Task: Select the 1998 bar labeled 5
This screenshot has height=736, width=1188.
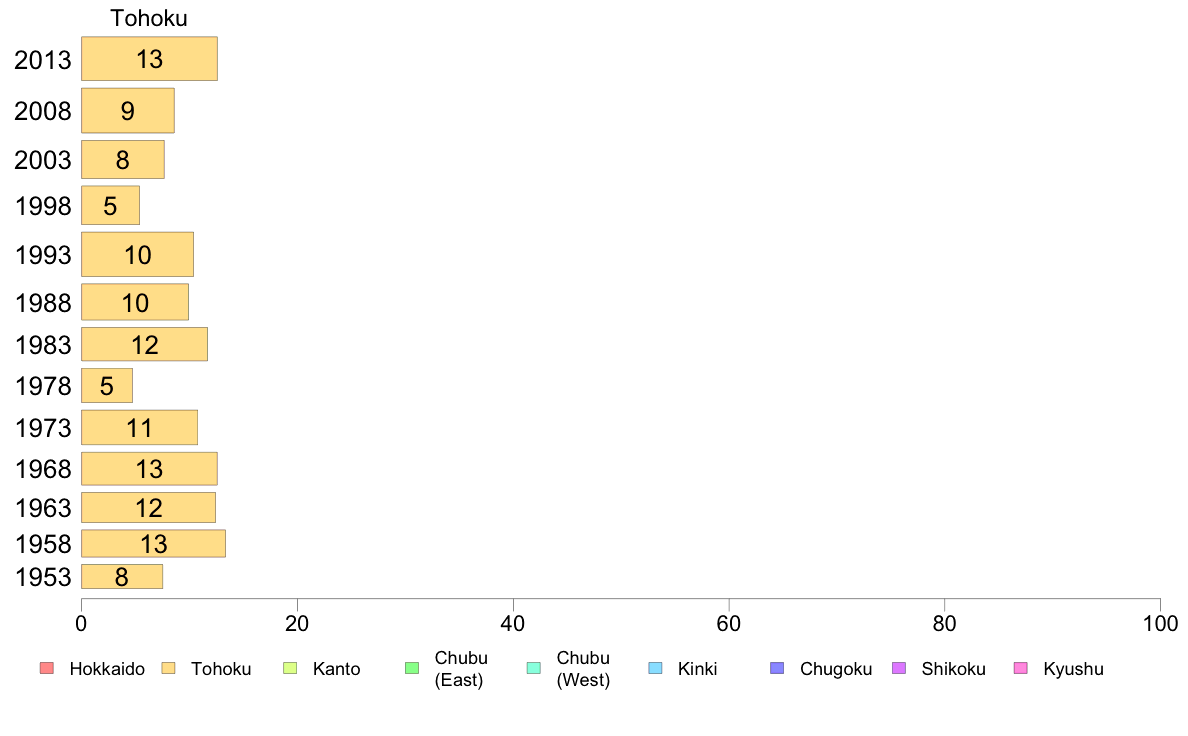Action: (x=111, y=205)
